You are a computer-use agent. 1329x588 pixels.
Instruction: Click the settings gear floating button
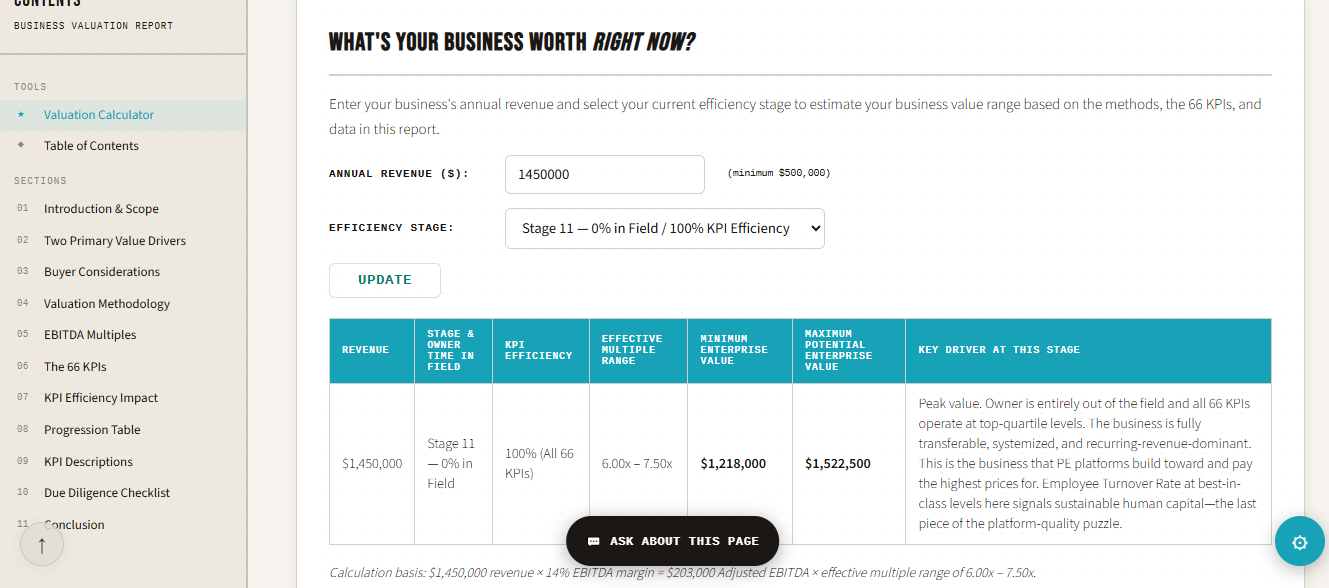click(1299, 542)
